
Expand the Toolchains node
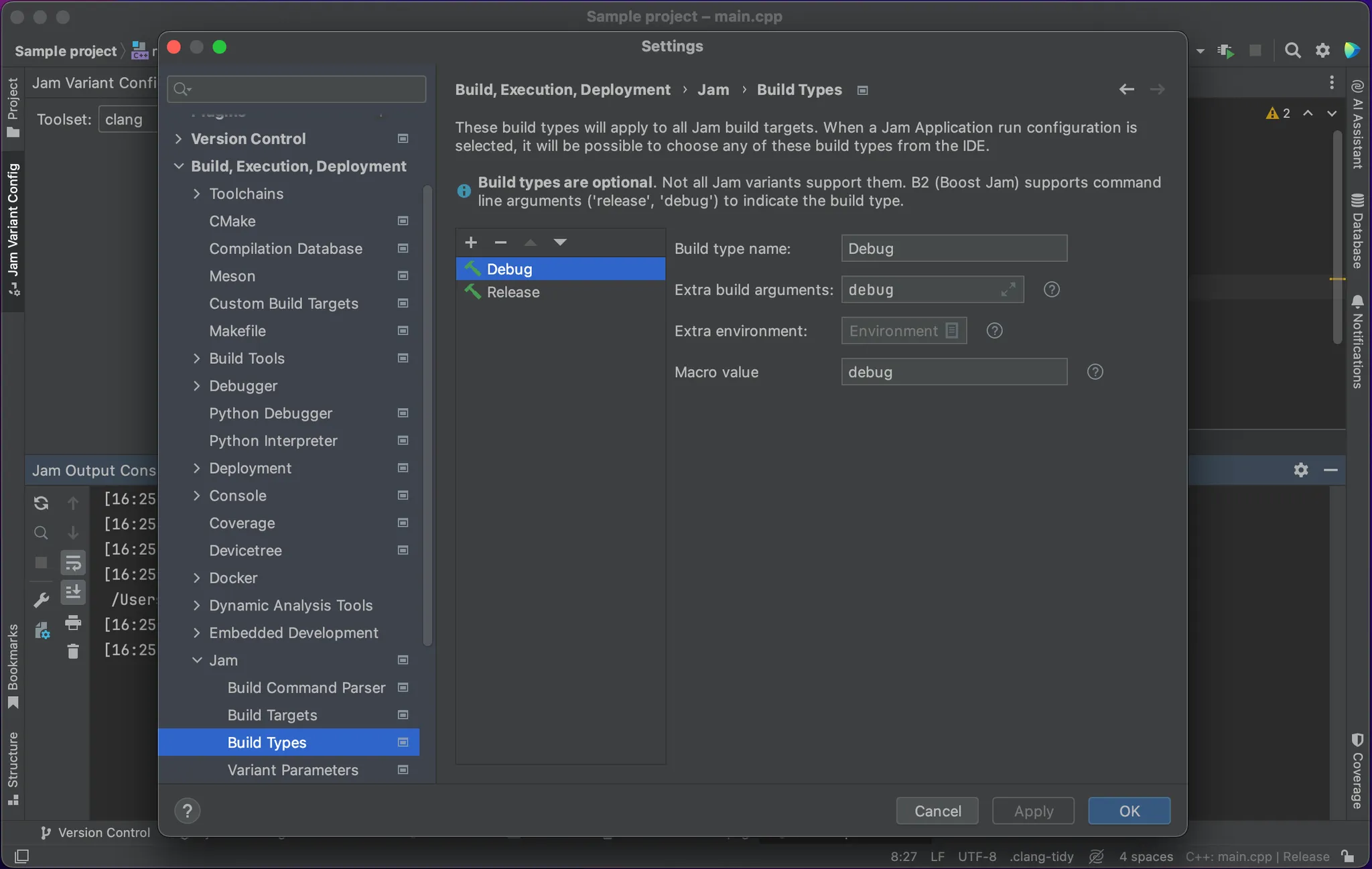196,194
